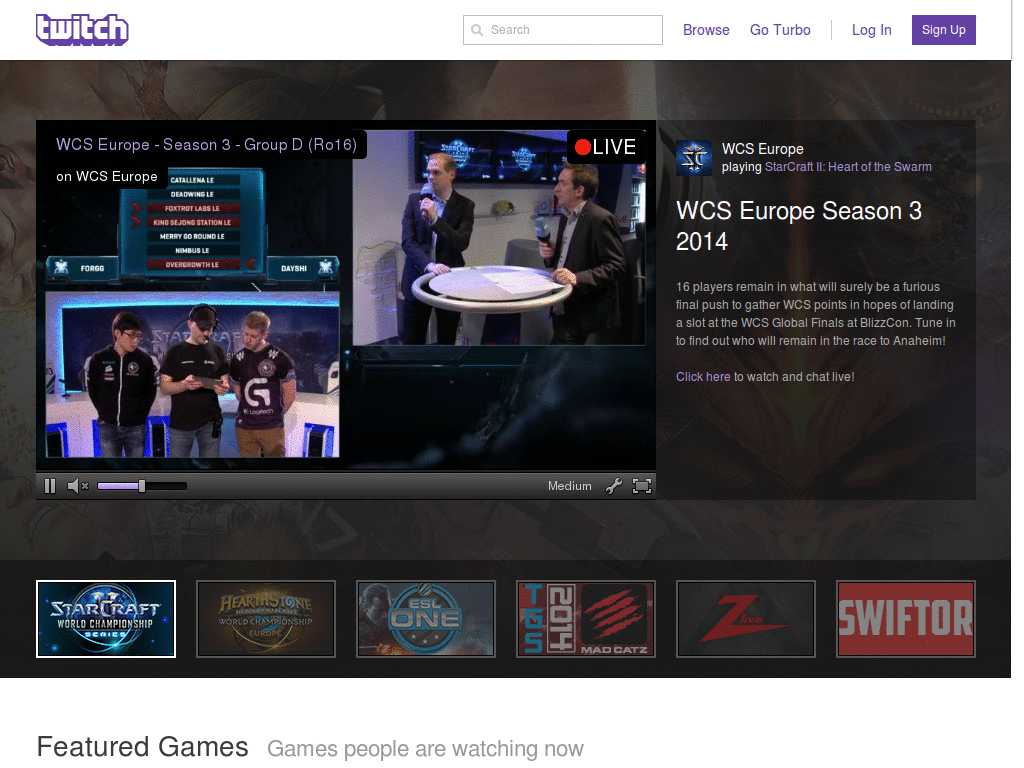This screenshot has height=768, width=1024.
Task: Mute the stream via speaker icon
Action: coord(78,486)
